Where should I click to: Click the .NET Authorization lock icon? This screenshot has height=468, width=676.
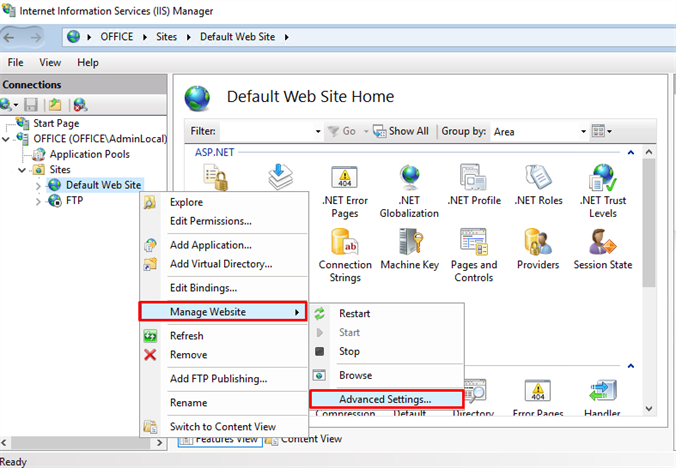click(x=216, y=177)
